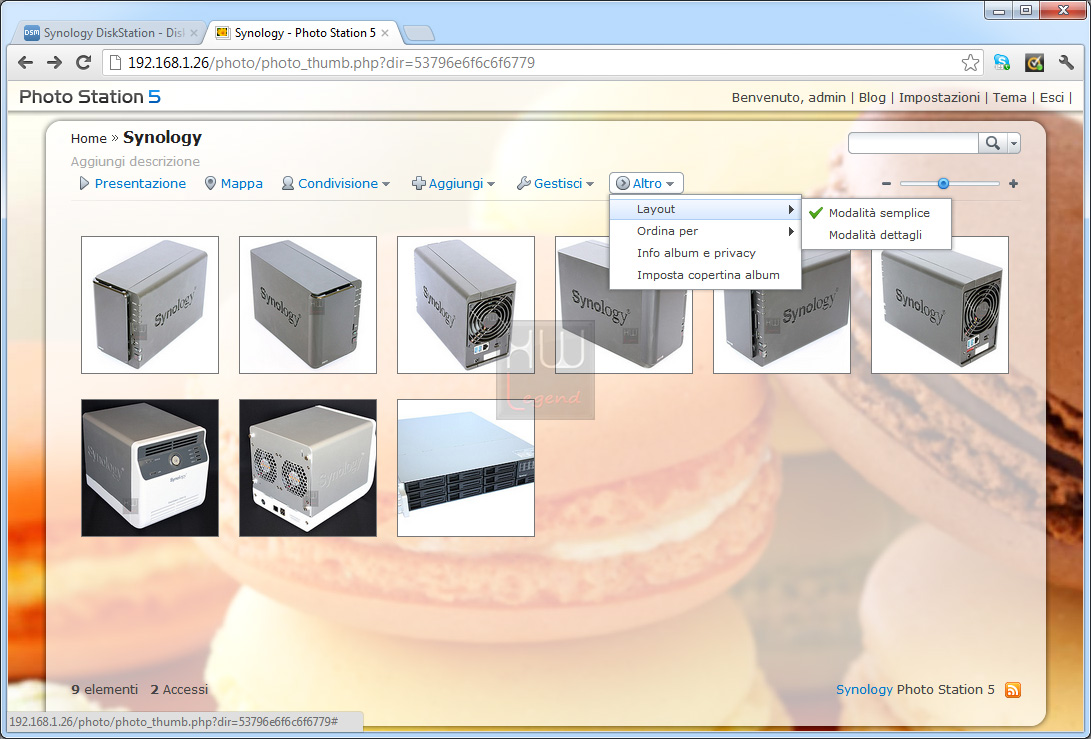The height and width of the screenshot is (739, 1091).
Task: Click the '9 elementi' count text
Action: coord(104,690)
